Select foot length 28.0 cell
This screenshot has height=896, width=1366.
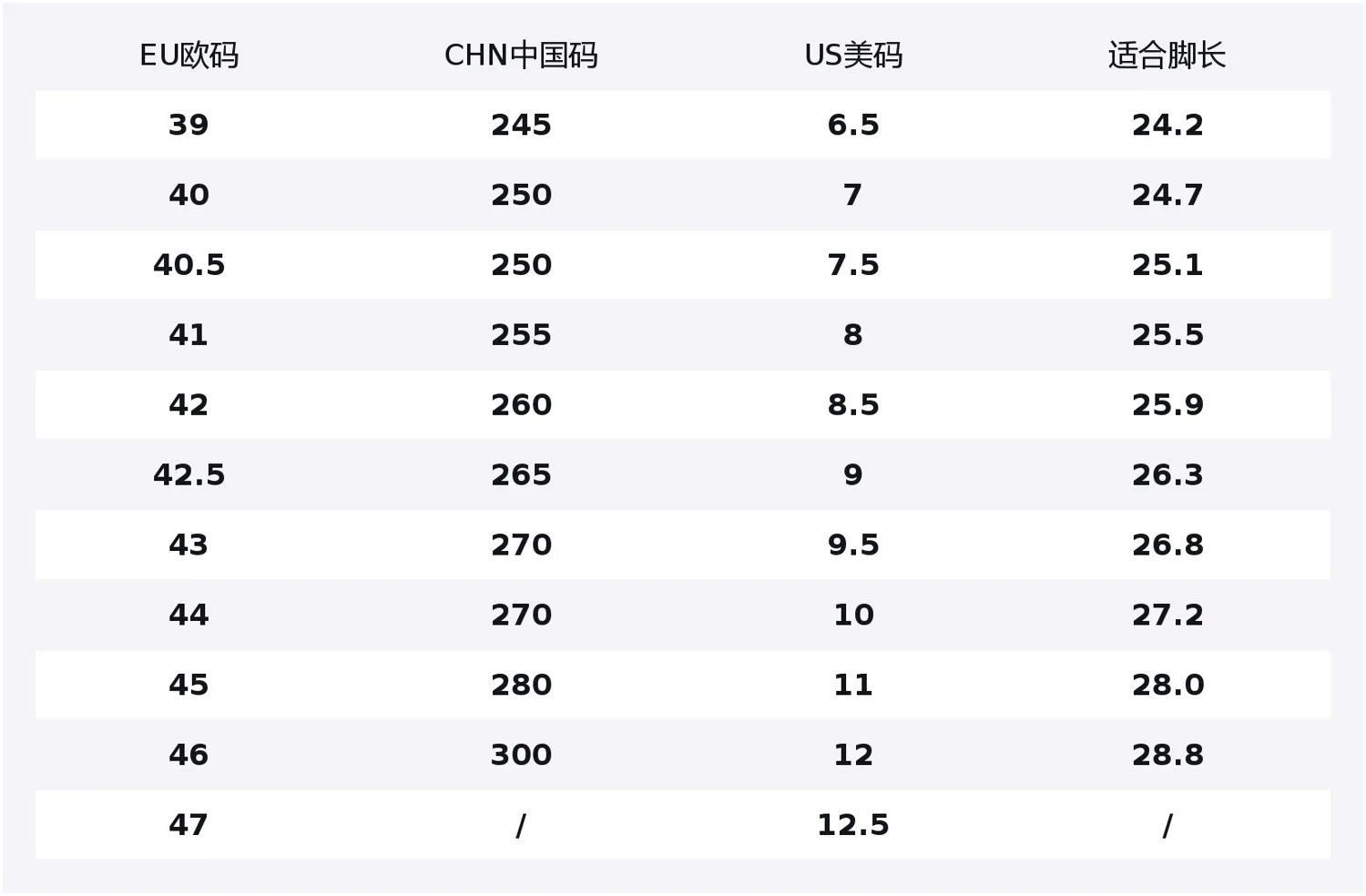pos(1167,685)
